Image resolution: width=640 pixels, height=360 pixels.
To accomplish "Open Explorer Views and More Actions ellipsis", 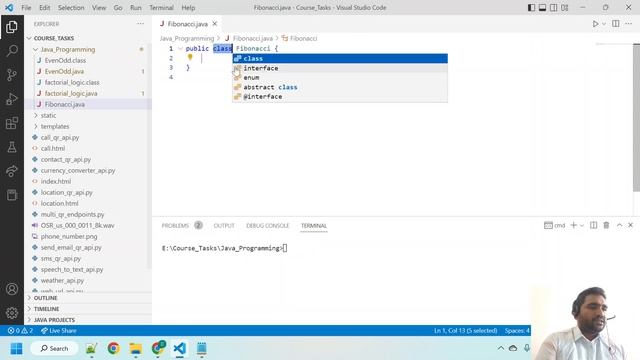I will (140, 24).
